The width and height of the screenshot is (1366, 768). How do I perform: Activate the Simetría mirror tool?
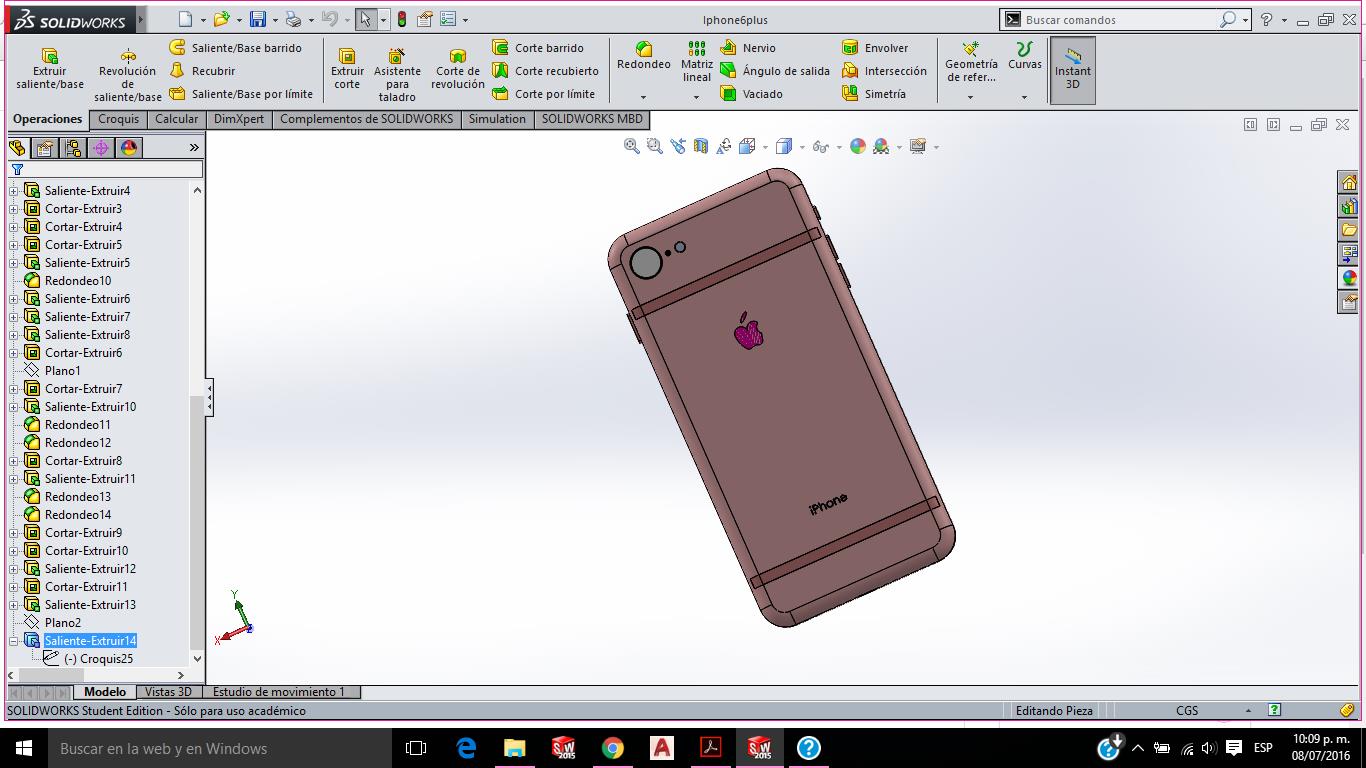tap(874, 94)
